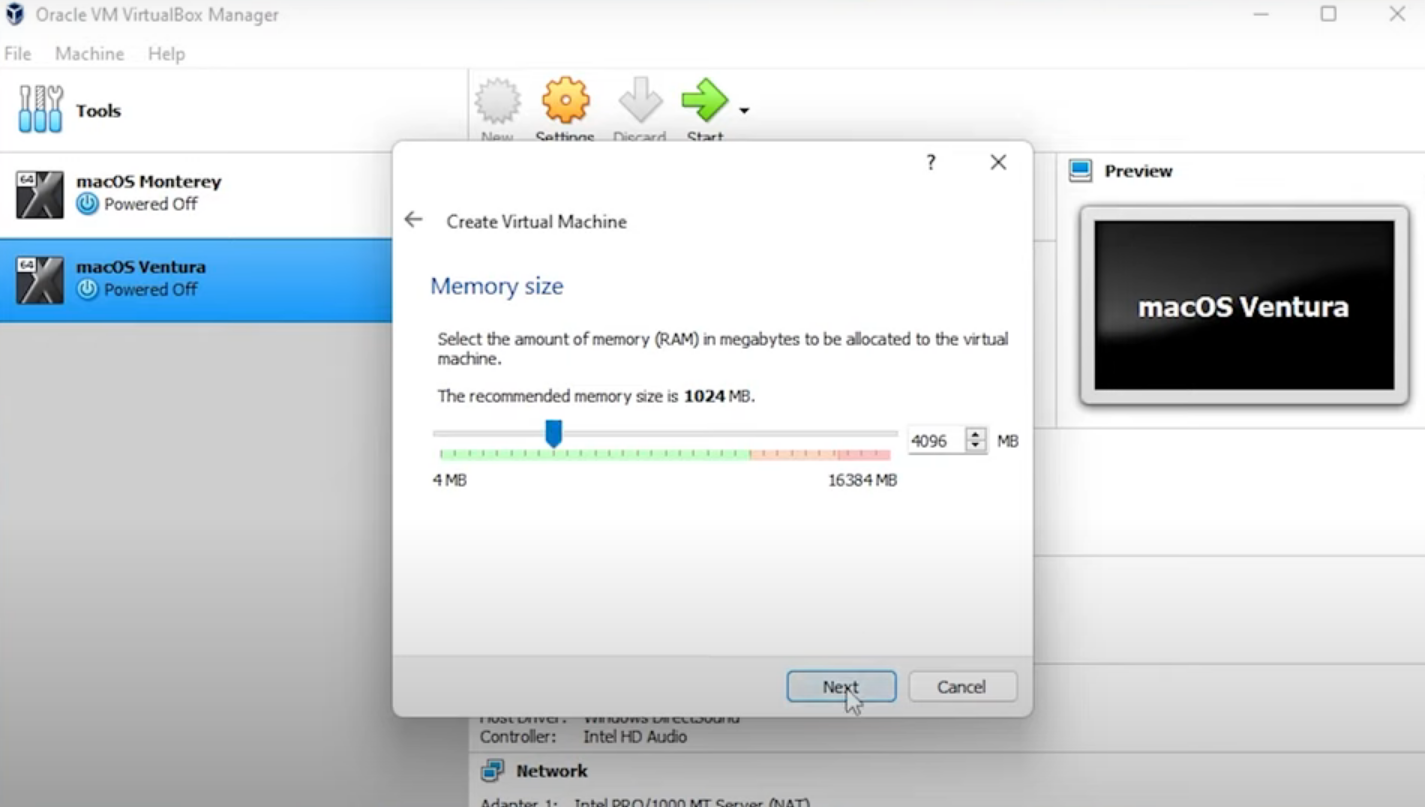Click the New machine toolbar icon
This screenshot has height=807, width=1425.
click(x=497, y=102)
